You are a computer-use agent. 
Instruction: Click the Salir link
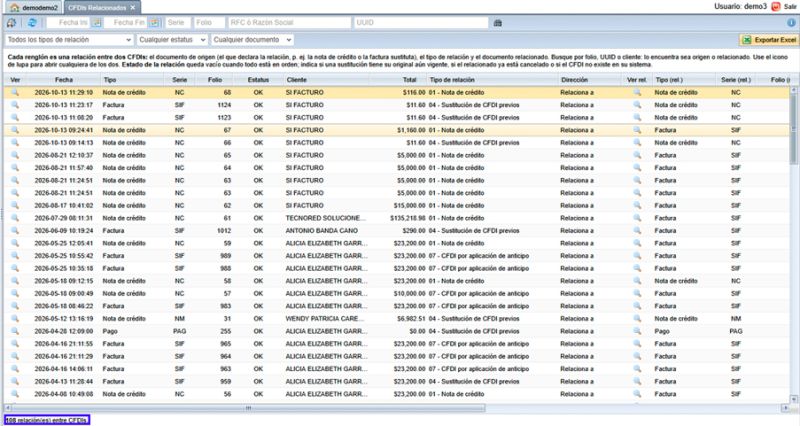790,7
